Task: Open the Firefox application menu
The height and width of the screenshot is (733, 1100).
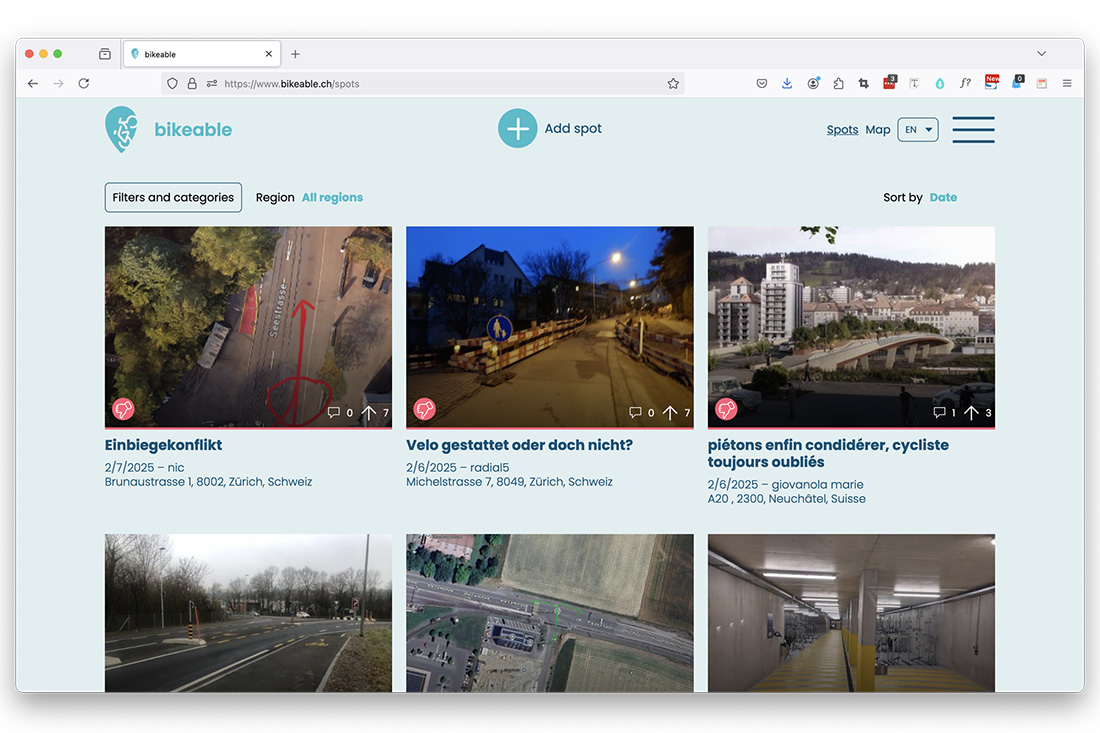Action: click(1067, 83)
